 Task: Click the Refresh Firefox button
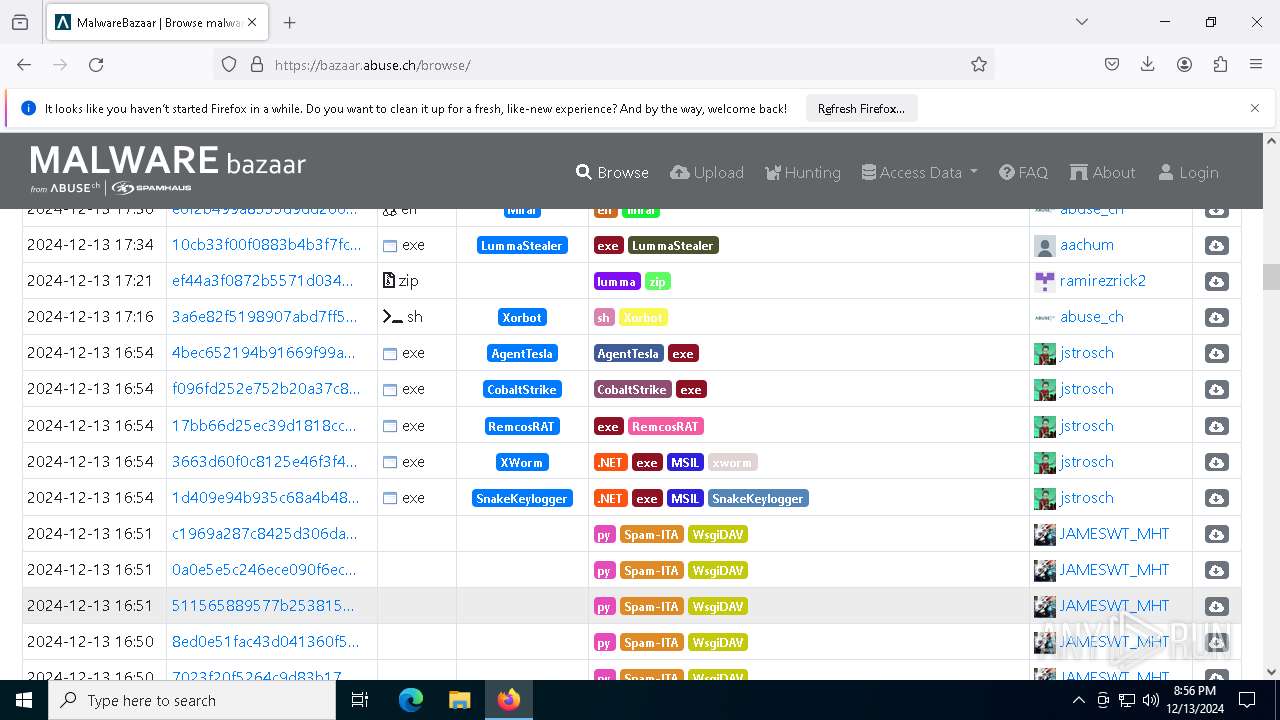(861, 108)
